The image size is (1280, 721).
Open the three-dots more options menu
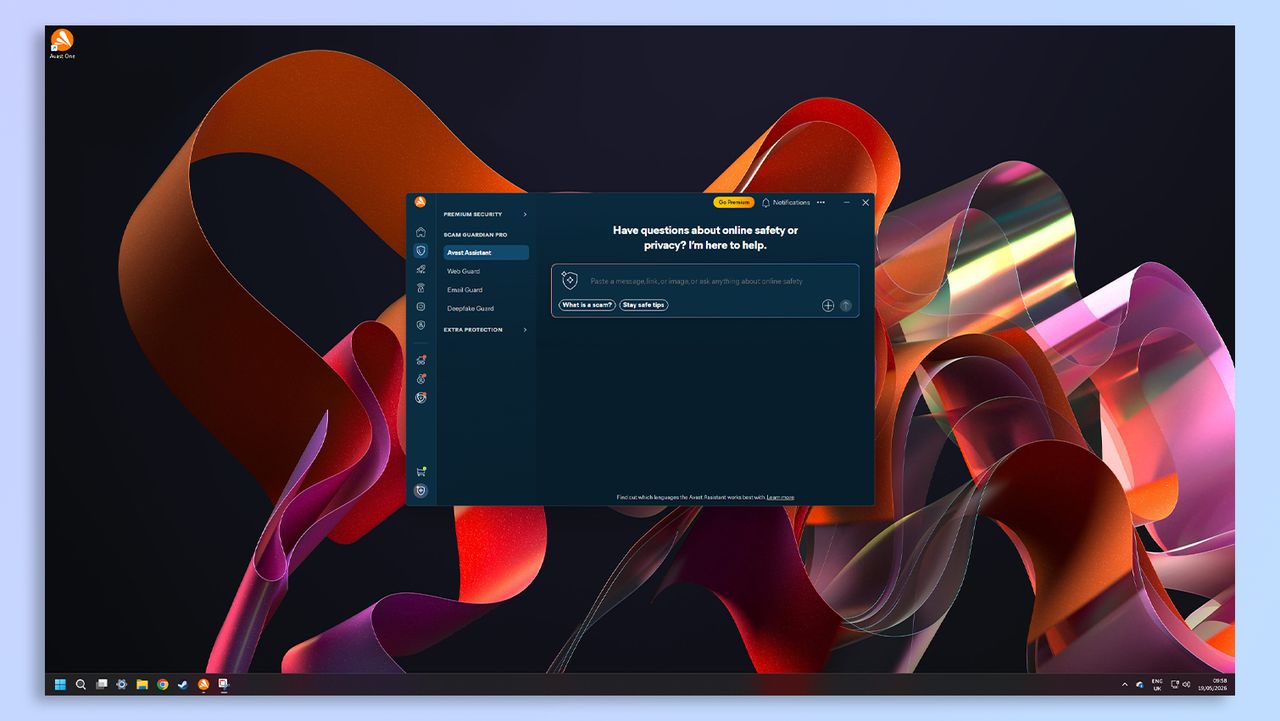(x=821, y=202)
